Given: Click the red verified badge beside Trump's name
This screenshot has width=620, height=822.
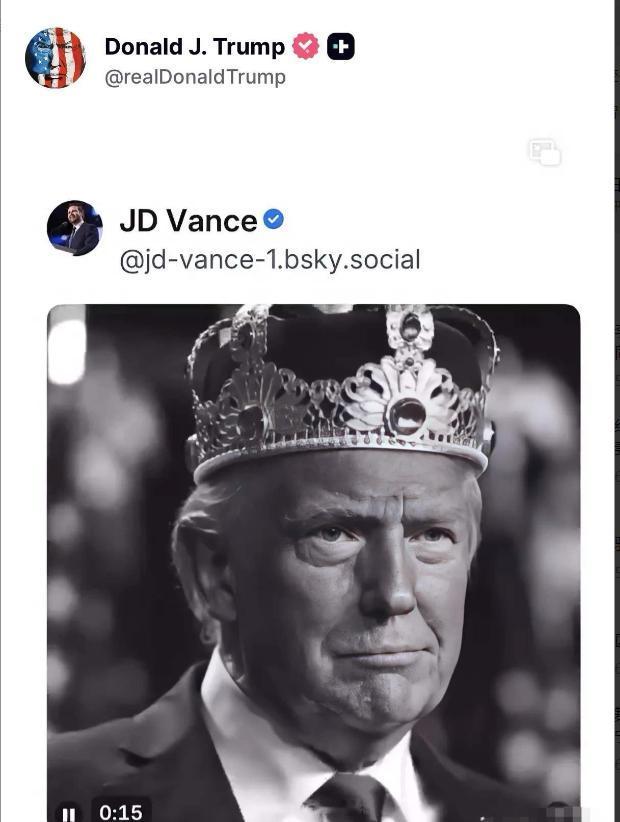Looking at the screenshot, I should [x=305, y=47].
